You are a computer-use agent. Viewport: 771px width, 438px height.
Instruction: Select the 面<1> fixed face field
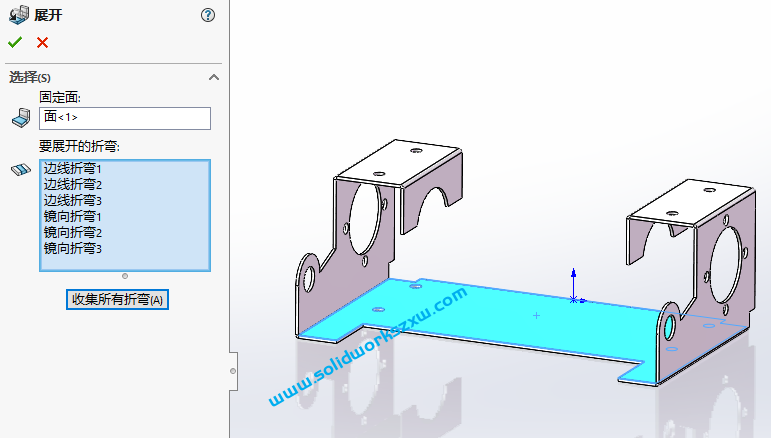coord(125,118)
